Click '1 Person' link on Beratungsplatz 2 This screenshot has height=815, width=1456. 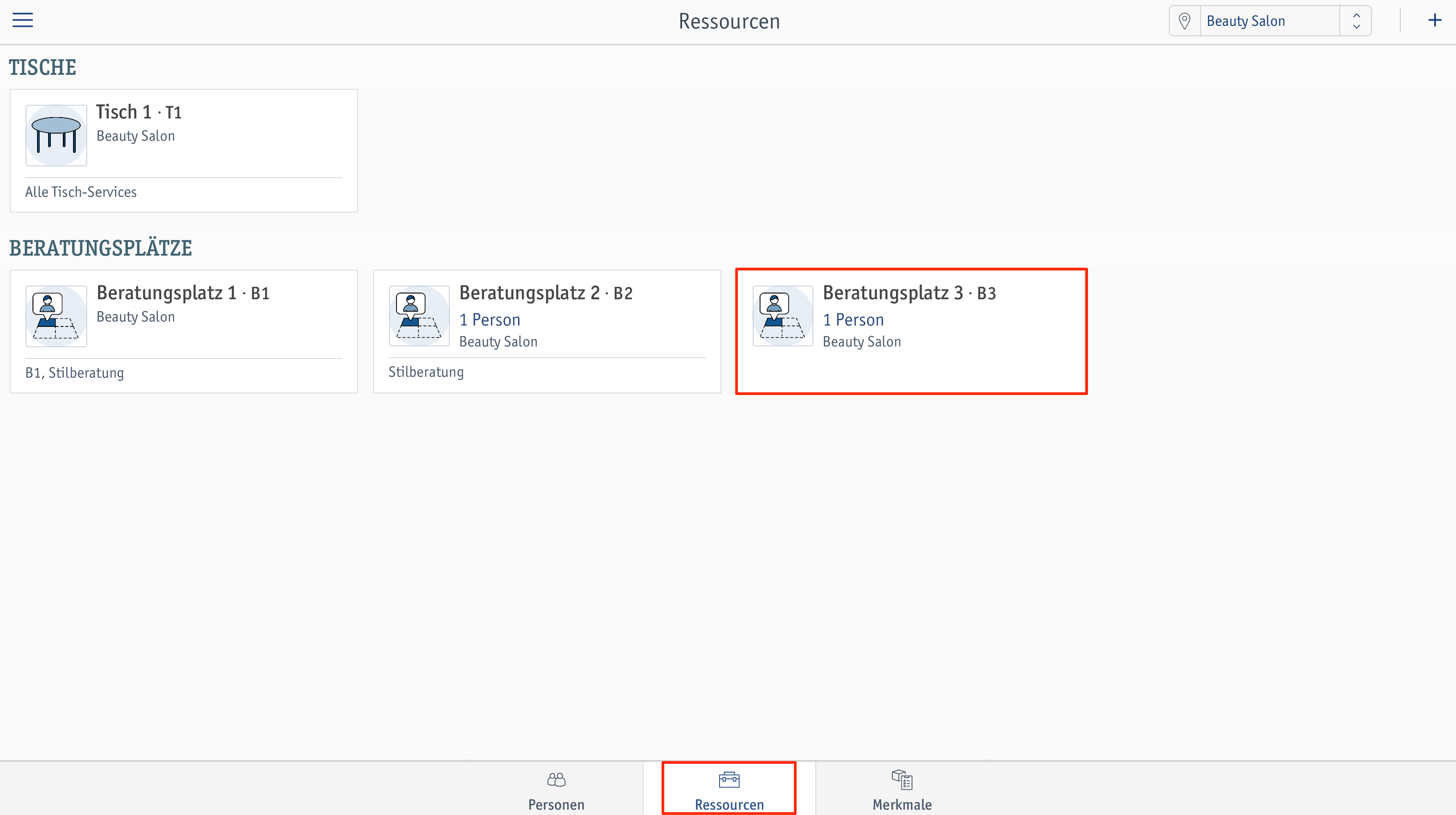click(x=490, y=320)
